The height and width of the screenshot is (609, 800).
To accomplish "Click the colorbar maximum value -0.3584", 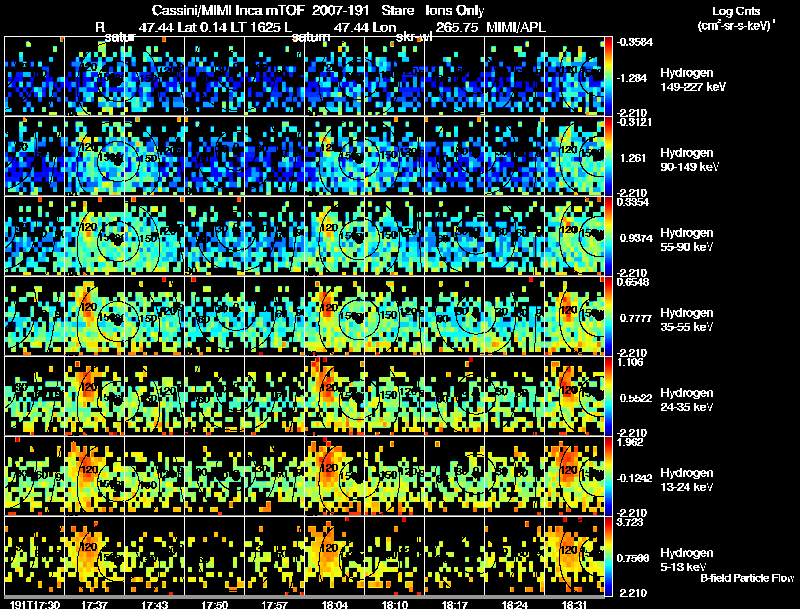I will click(x=635, y=42).
